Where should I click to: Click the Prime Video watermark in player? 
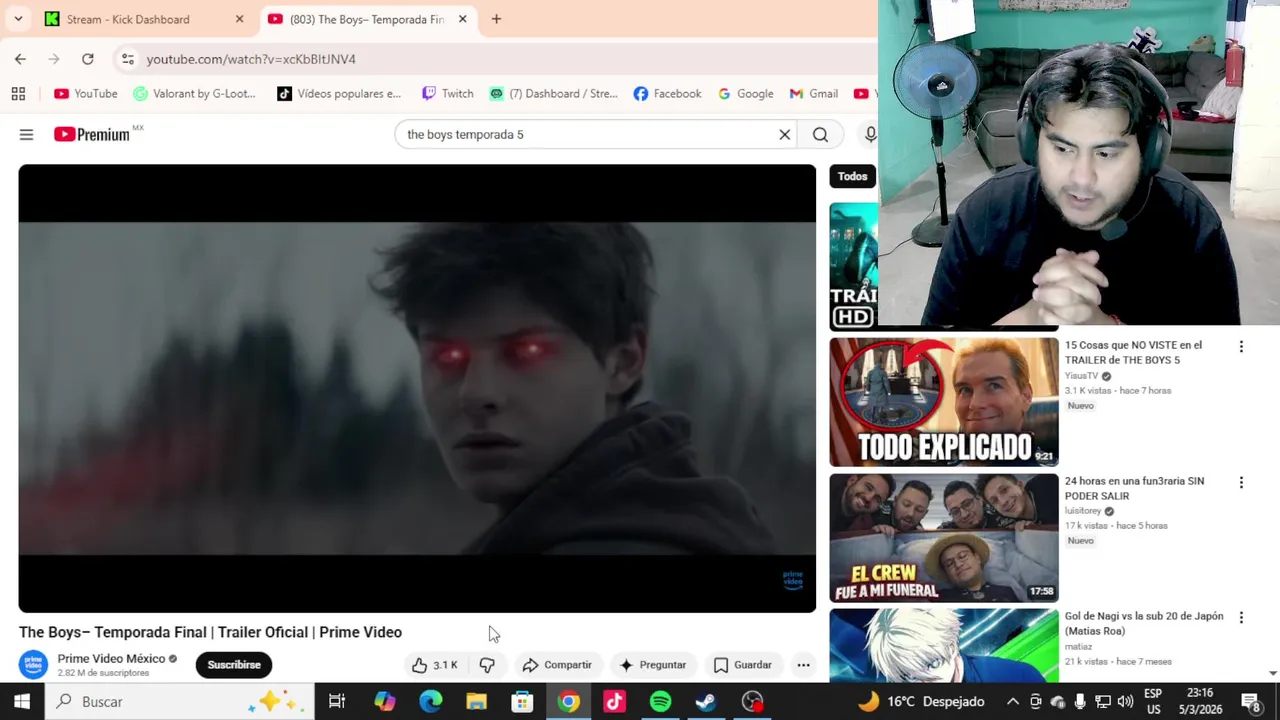pos(792,580)
